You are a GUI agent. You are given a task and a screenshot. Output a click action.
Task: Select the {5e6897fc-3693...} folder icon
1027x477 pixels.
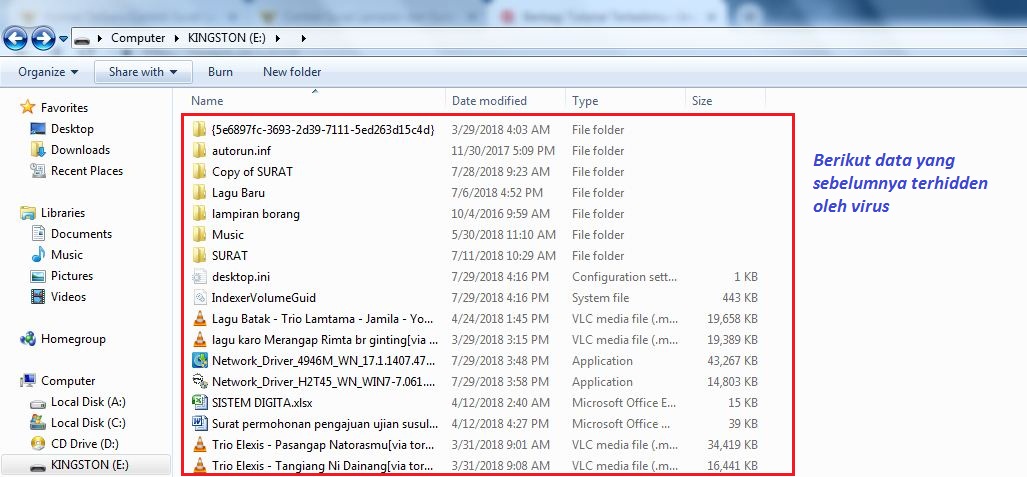tap(200, 130)
